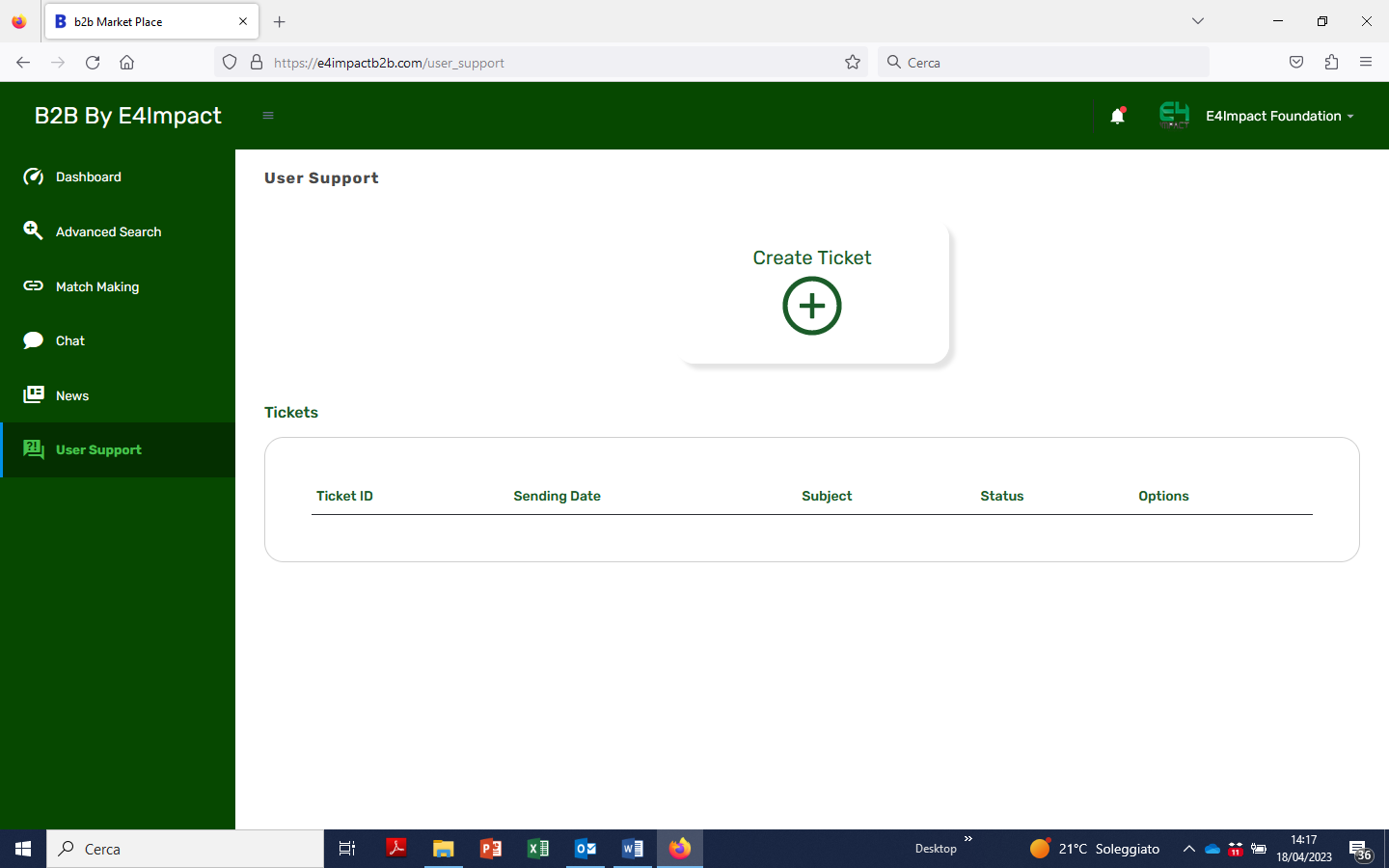Screen dimensions: 1389x868
Task: Open notifications bell icon
Action: pyautogui.click(x=1117, y=116)
